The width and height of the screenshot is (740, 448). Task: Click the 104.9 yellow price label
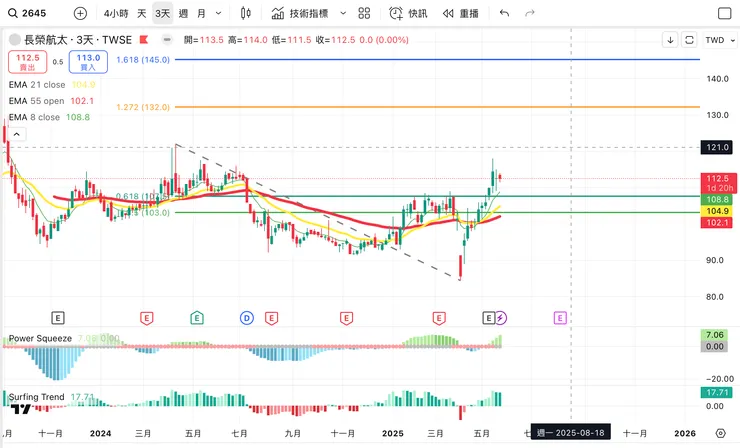(x=716, y=211)
